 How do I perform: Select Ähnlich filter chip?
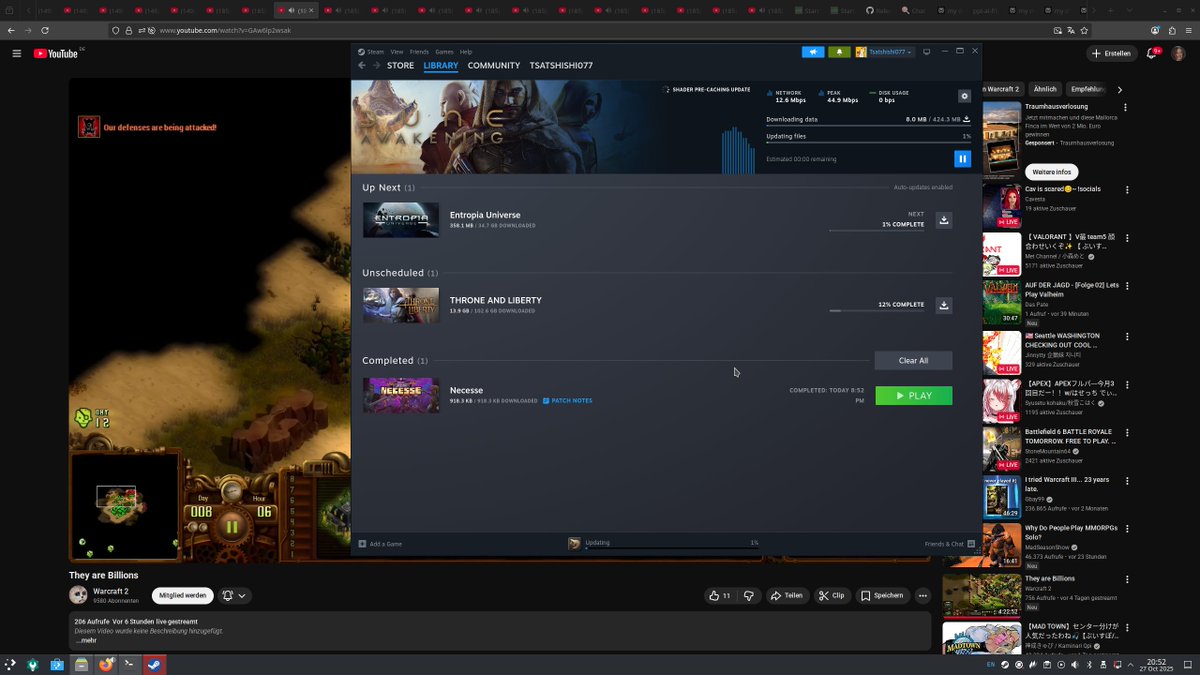[1045, 89]
